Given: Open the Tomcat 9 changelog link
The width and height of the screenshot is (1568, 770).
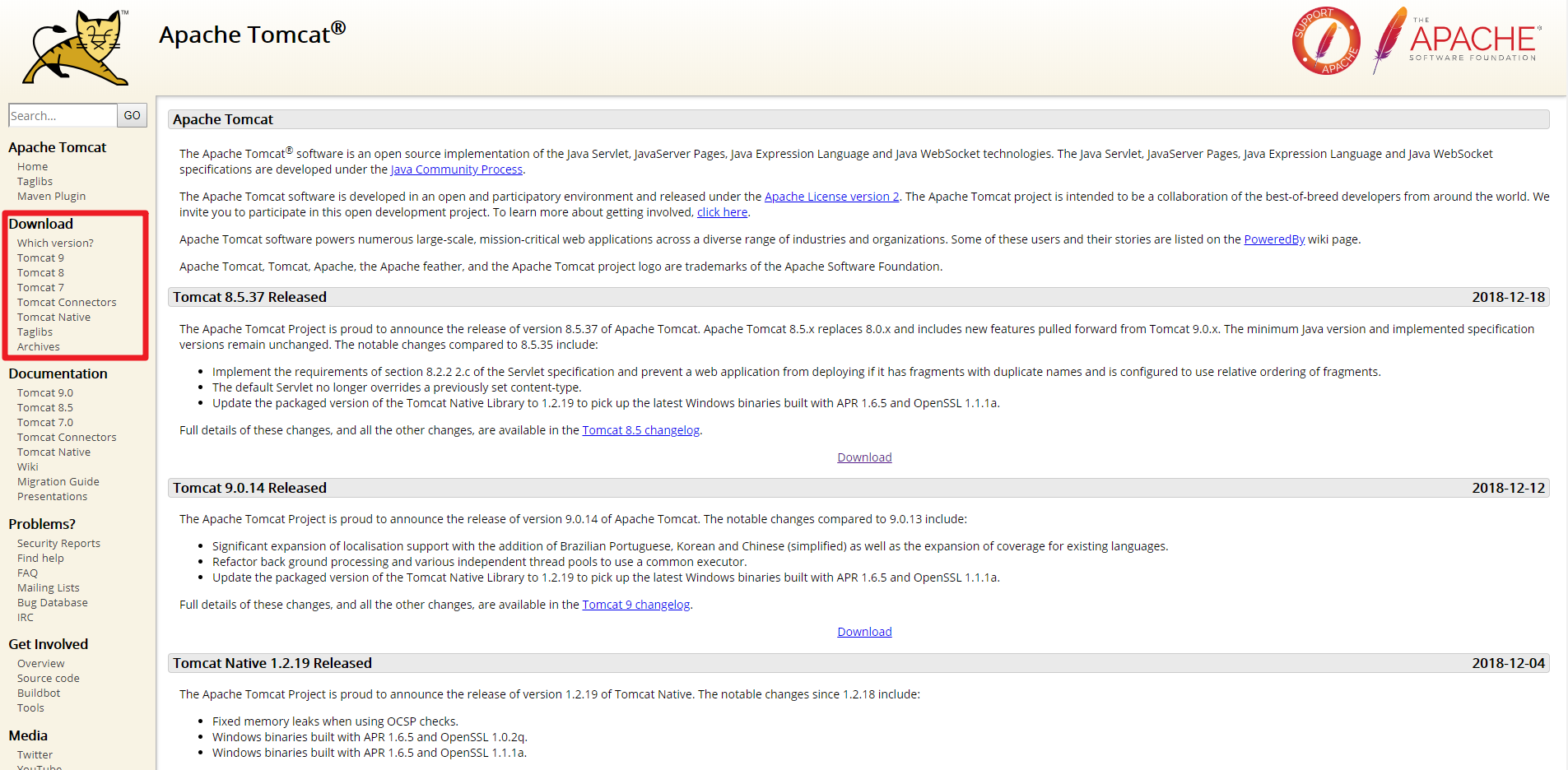Looking at the screenshot, I should coord(636,605).
